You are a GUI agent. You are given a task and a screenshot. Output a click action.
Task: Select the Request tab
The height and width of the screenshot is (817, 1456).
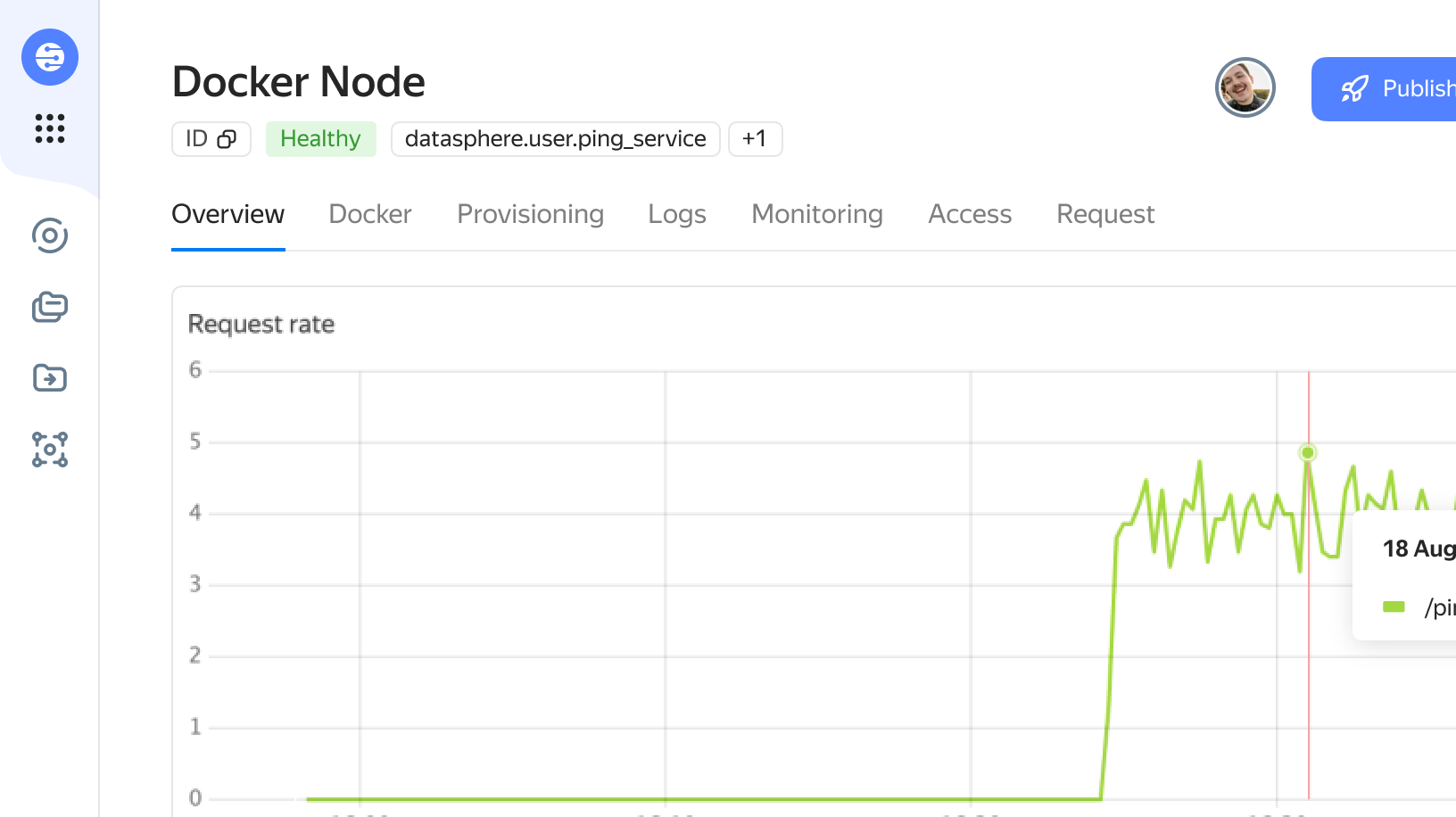[1105, 214]
